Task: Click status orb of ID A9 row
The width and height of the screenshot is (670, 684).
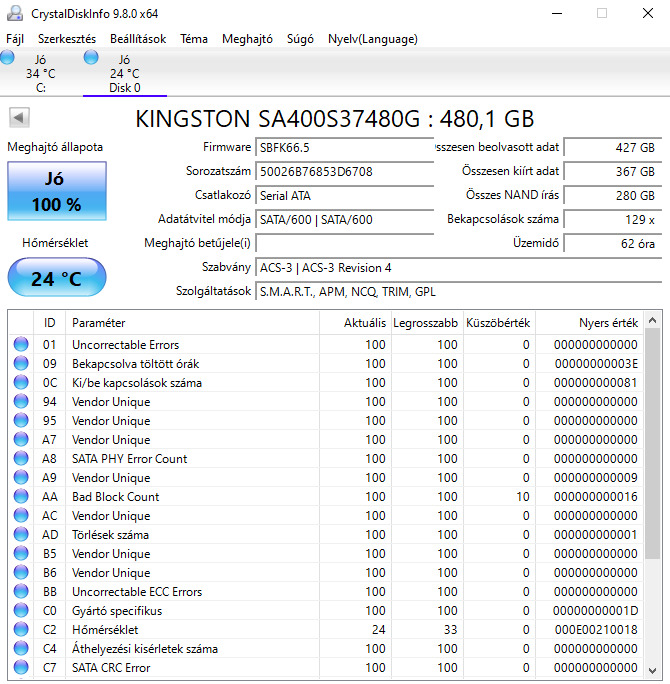Action: (x=21, y=477)
